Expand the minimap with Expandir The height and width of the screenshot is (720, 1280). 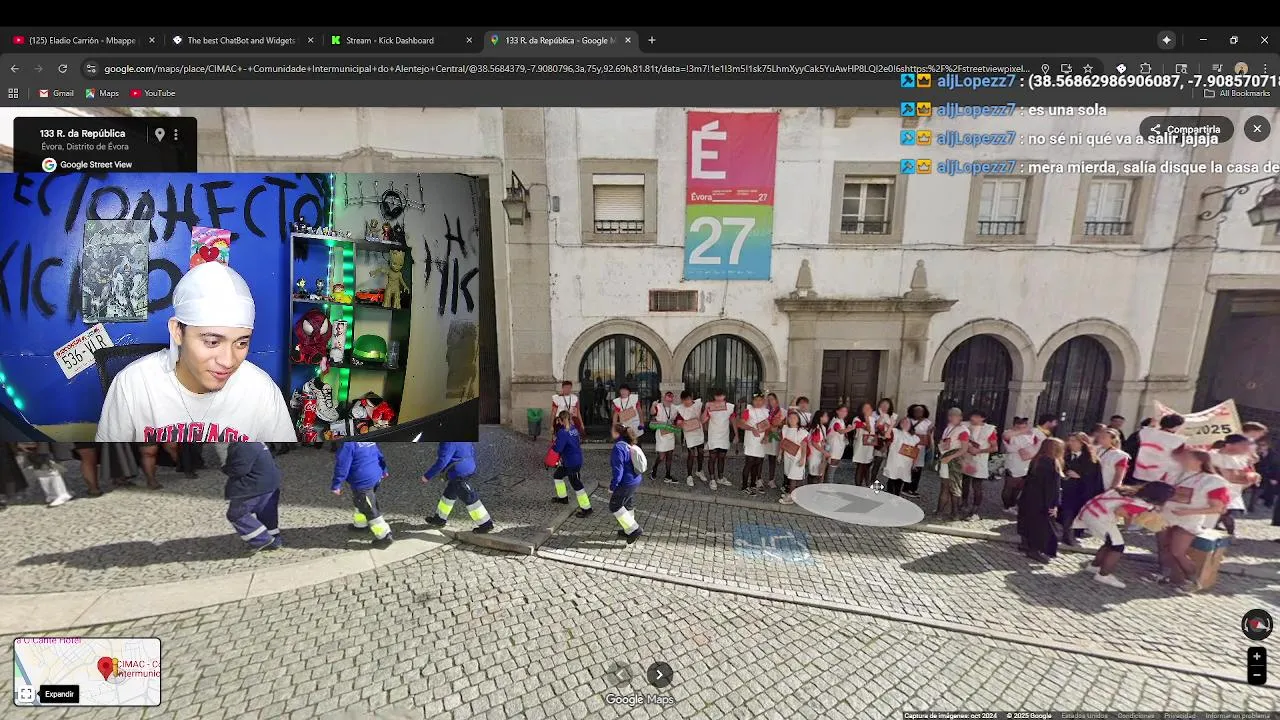click(59, 694)
